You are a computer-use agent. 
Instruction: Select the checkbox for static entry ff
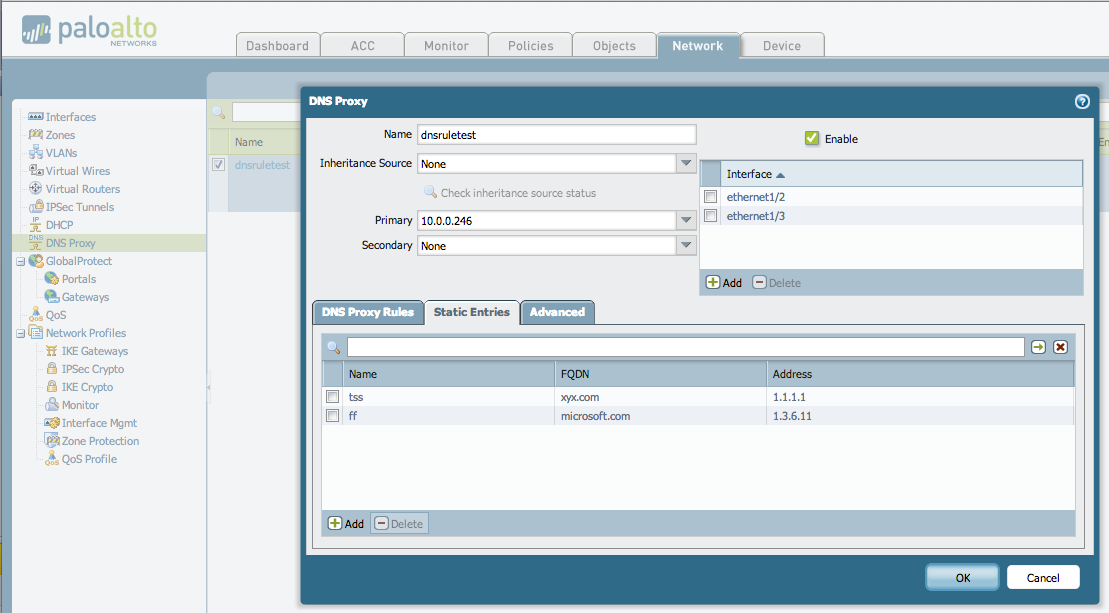[333, 416]
